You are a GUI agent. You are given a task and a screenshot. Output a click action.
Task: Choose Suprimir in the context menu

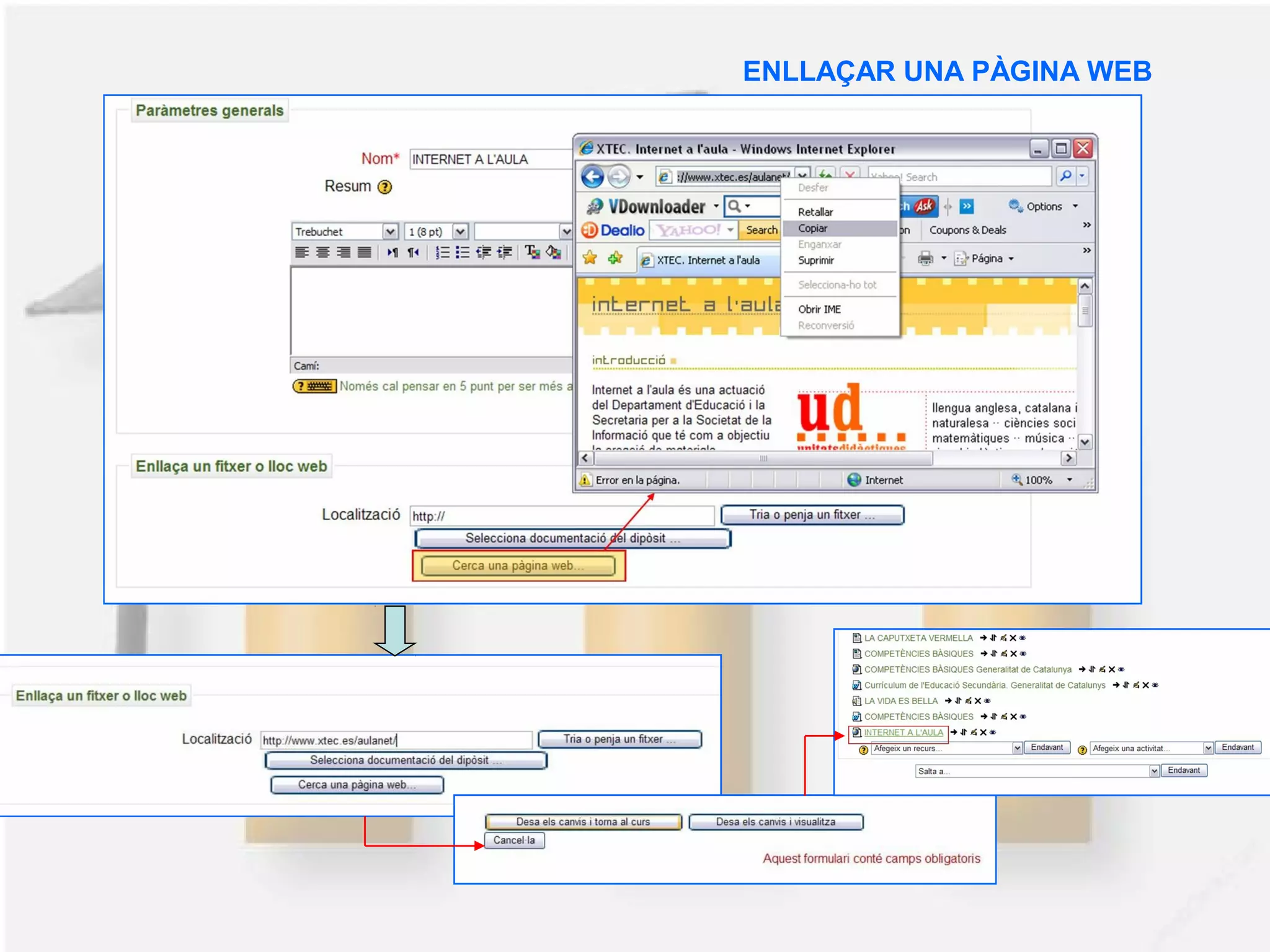click(x=840, y=260)
